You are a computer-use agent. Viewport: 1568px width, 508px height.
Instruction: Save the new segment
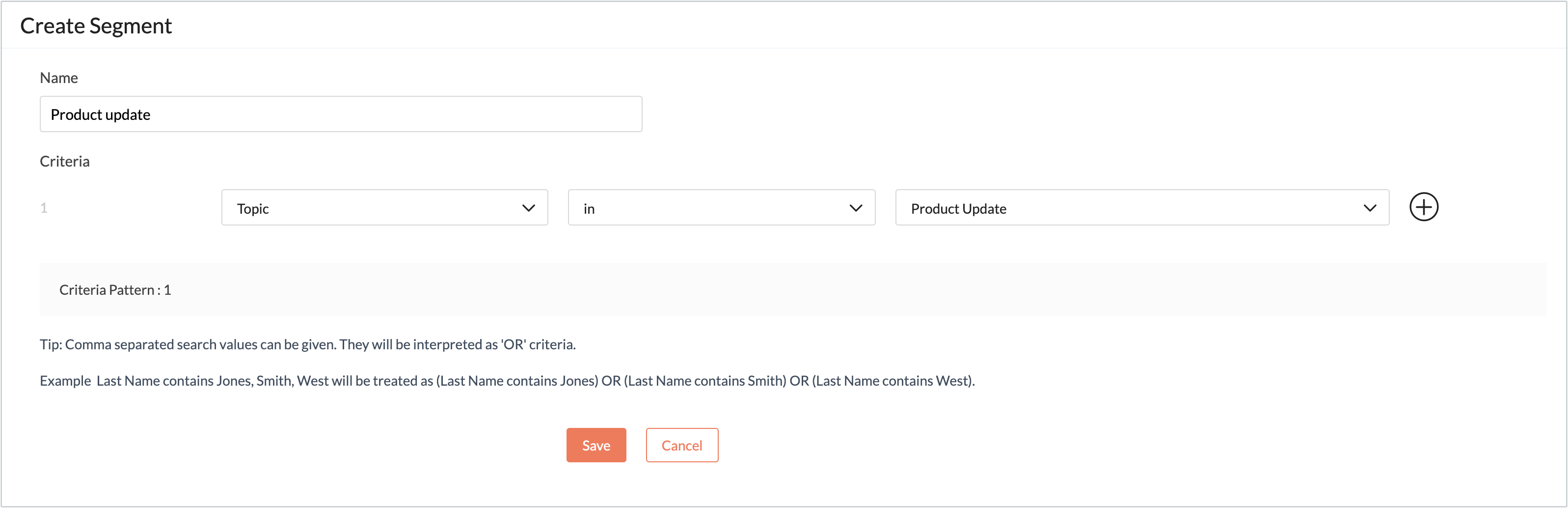pos(596,445)
